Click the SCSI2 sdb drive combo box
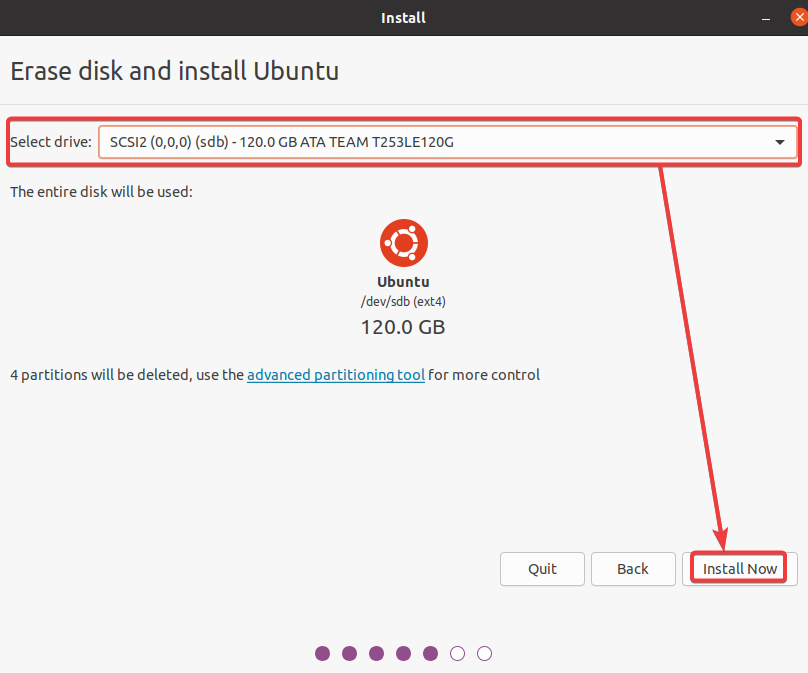The width and height of the screenshot is (808, 673). [448, 142]
